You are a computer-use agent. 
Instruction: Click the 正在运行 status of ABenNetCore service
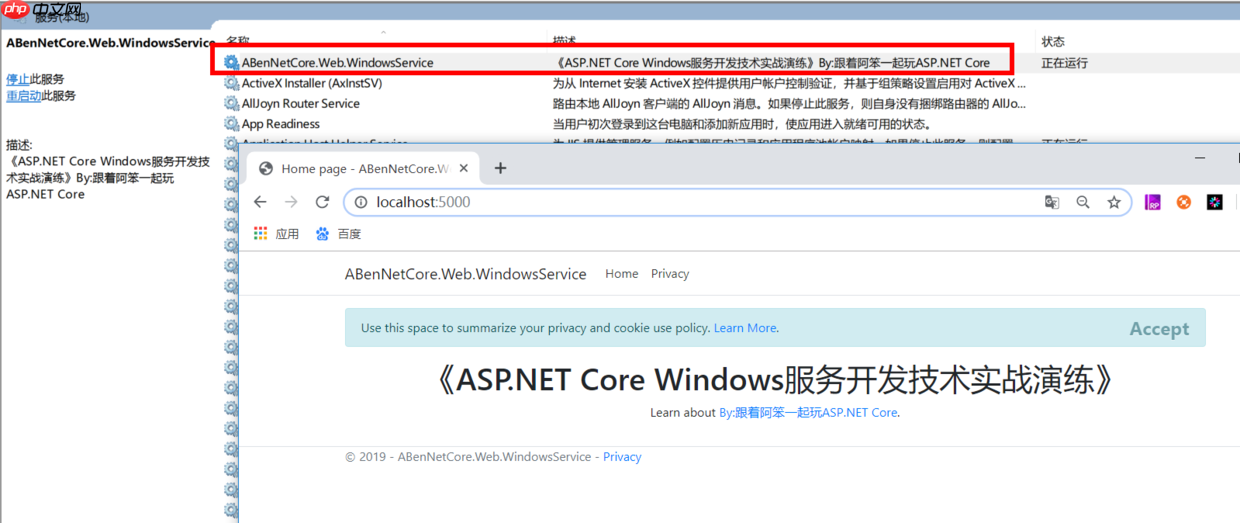coord(1065,62)
